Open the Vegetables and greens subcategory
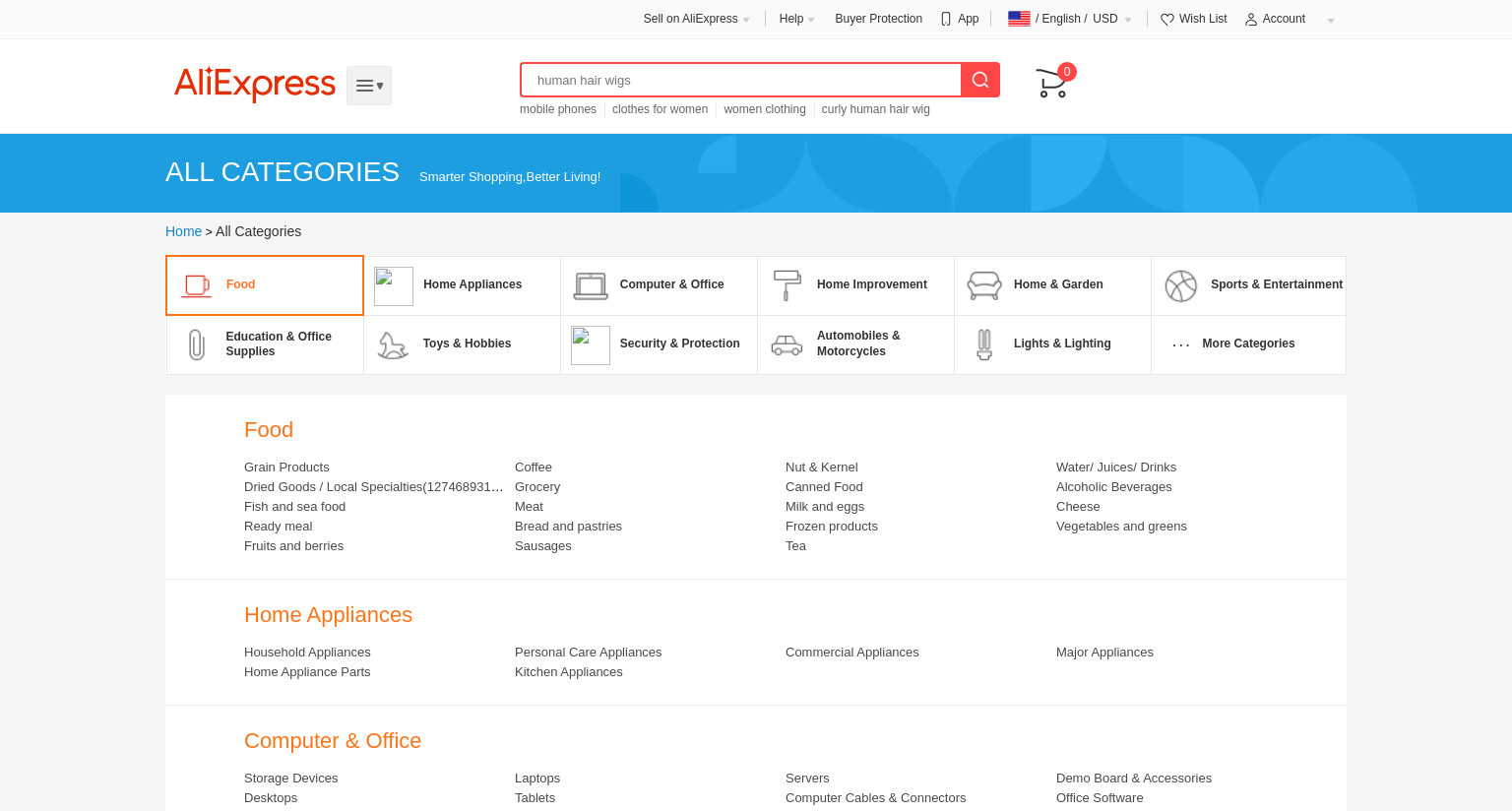This screenshot has width=1512, height=811. (x=1121, y=527)
